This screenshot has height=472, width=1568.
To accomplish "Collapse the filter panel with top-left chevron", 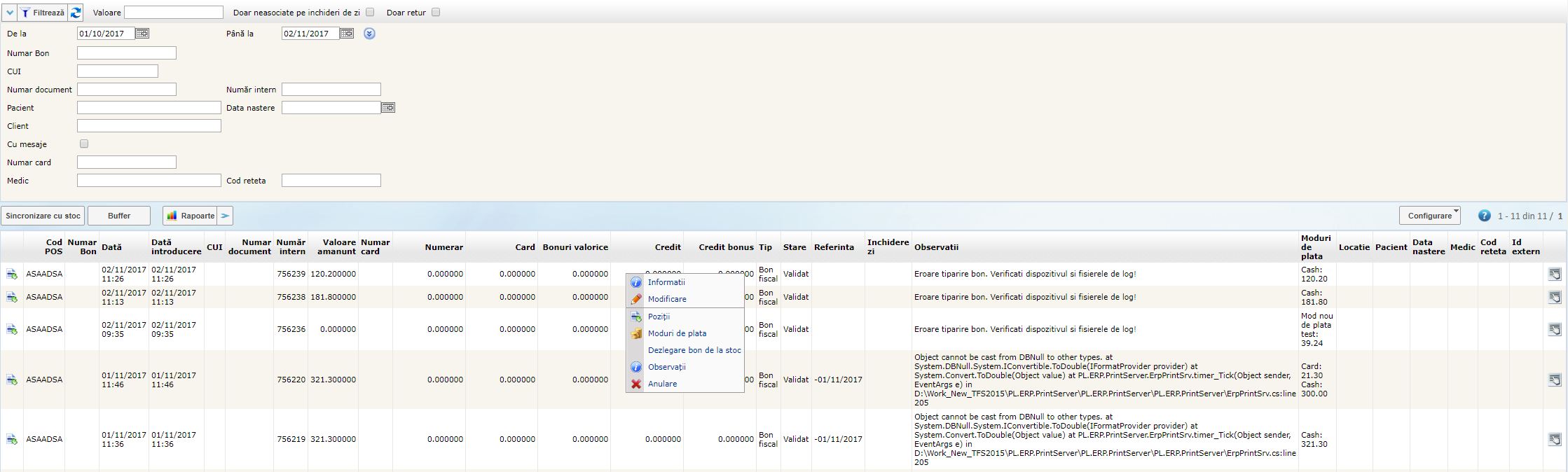I will (10, 13).
